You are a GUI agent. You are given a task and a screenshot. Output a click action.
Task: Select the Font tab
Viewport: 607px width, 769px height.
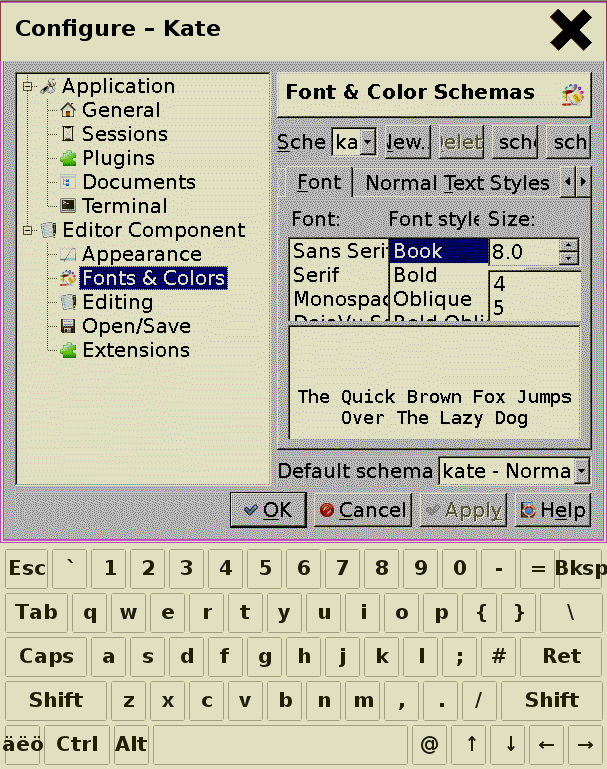(319, 182)
